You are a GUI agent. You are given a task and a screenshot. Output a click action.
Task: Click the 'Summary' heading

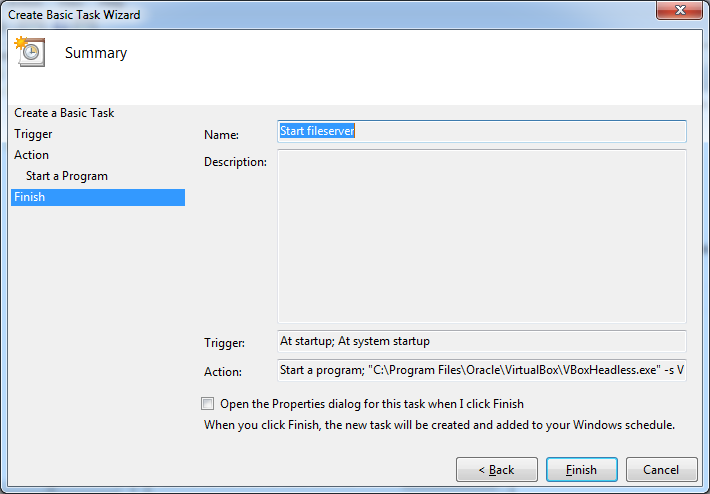96,53
